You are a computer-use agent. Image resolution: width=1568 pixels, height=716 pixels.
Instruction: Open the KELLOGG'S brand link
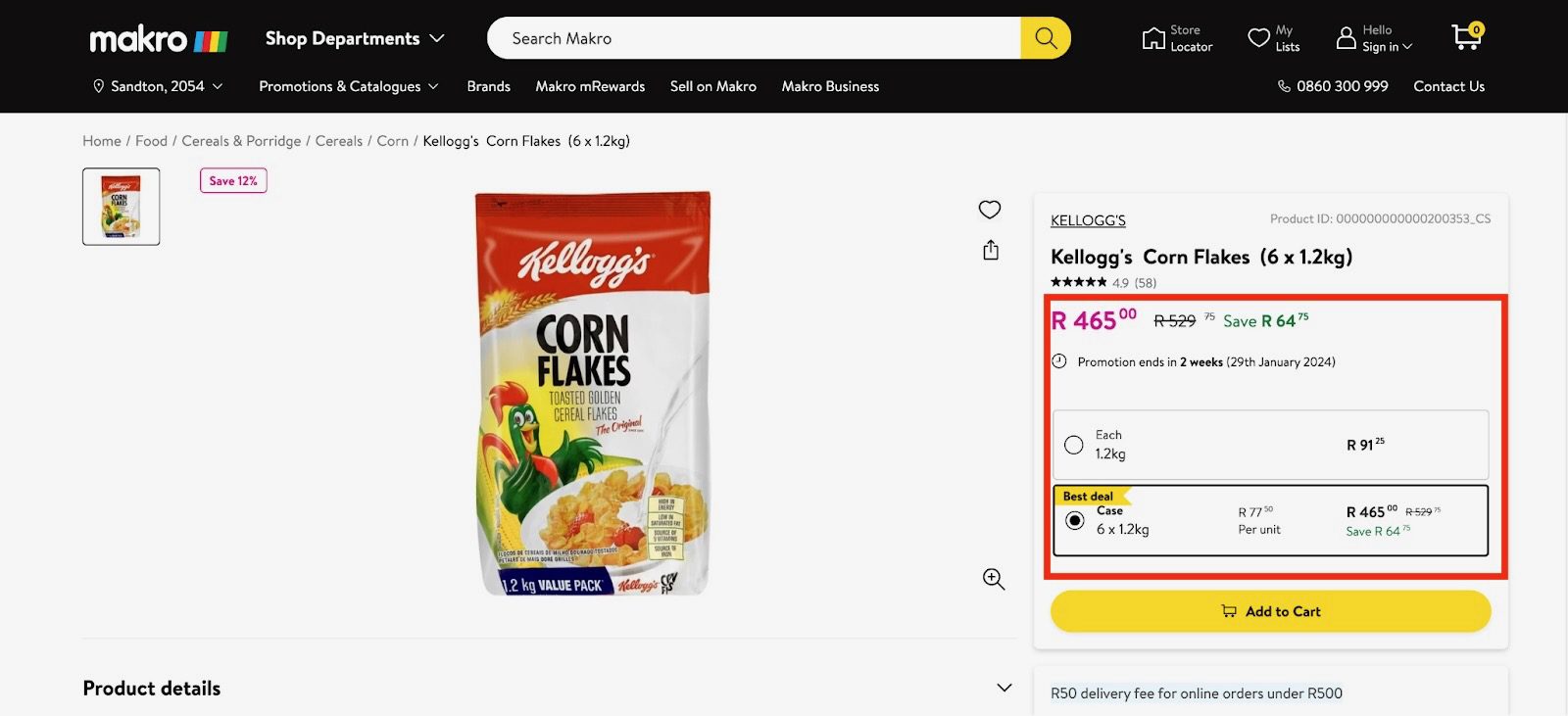tap(1088, 220)
